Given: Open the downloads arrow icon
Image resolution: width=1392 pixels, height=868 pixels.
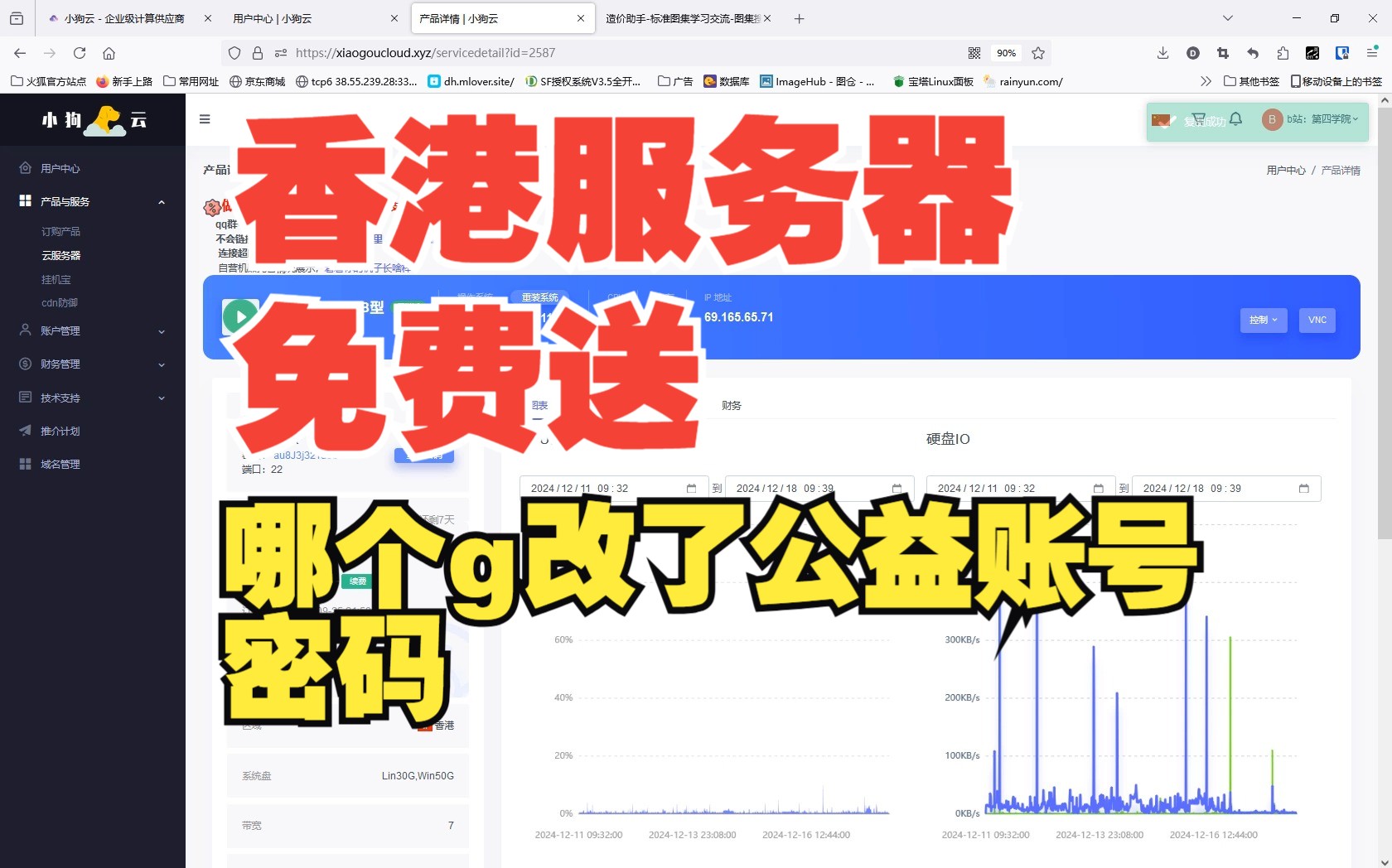Looking at the screenshot, I should [1163, 53].
